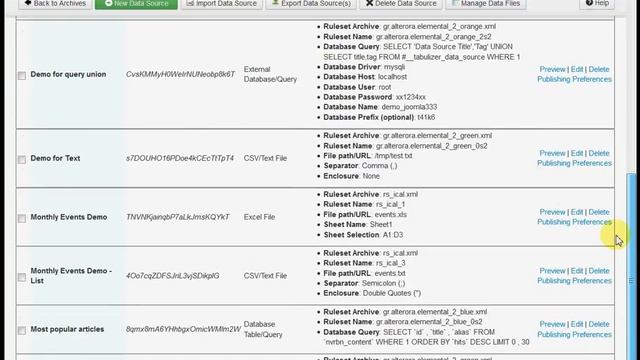Click the Back to Archives button
The width and height of the screenshot is (640, 360).
(x=55, y=4)
